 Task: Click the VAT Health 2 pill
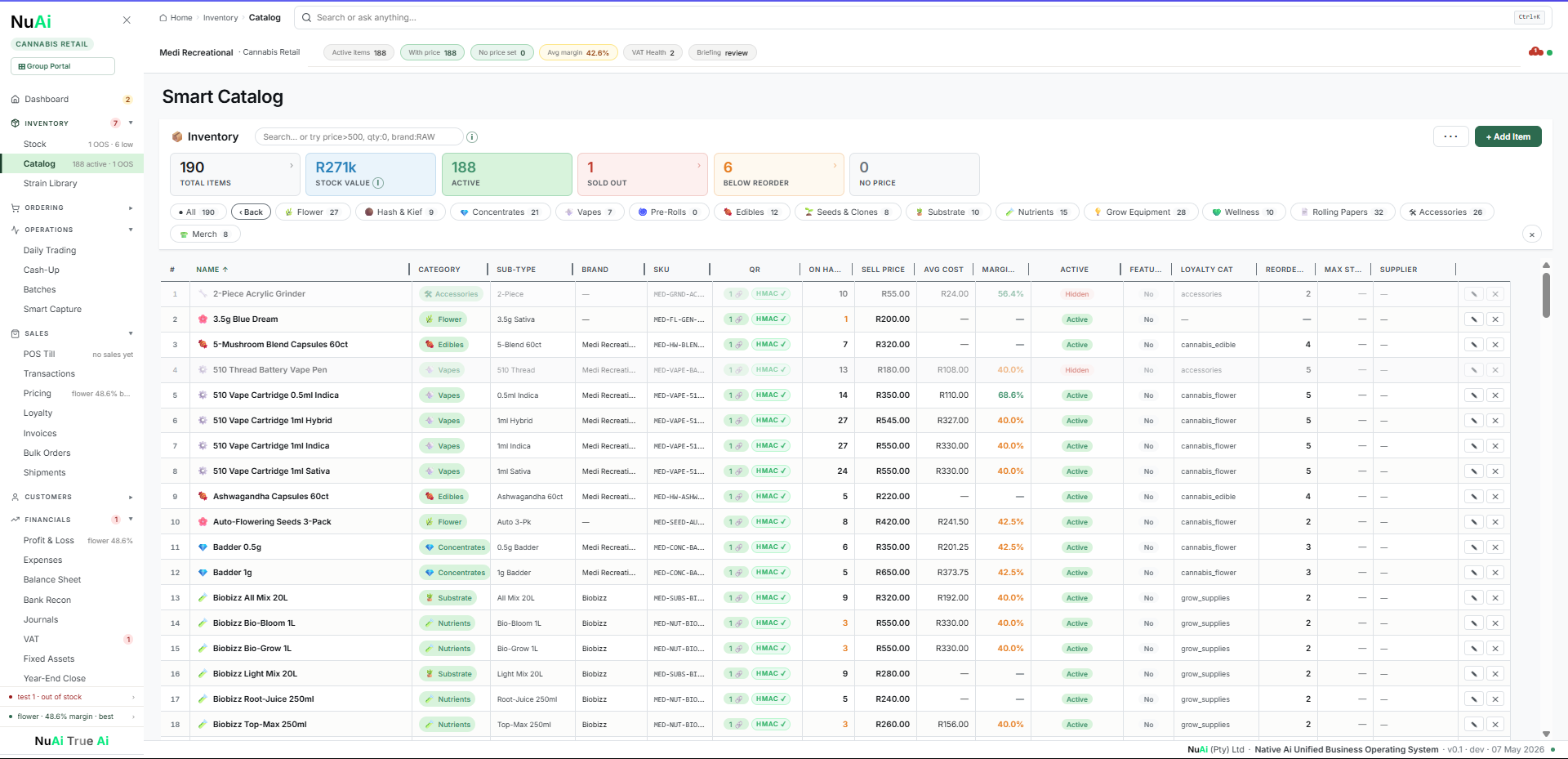[653, 52]
